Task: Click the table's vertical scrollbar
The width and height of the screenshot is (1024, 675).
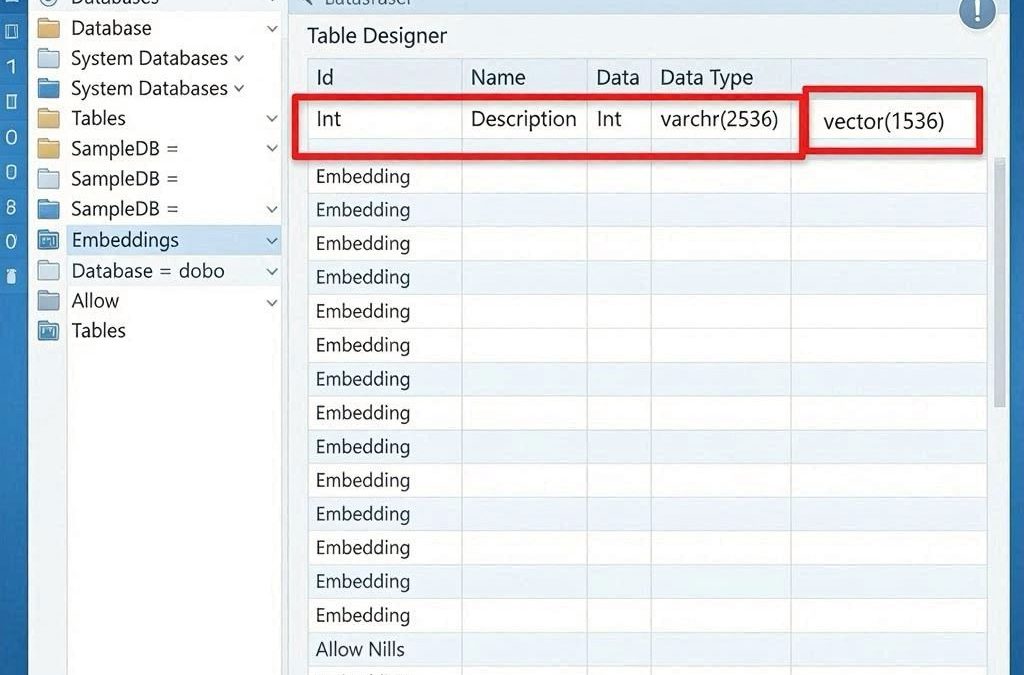Action: click(999, 283)
